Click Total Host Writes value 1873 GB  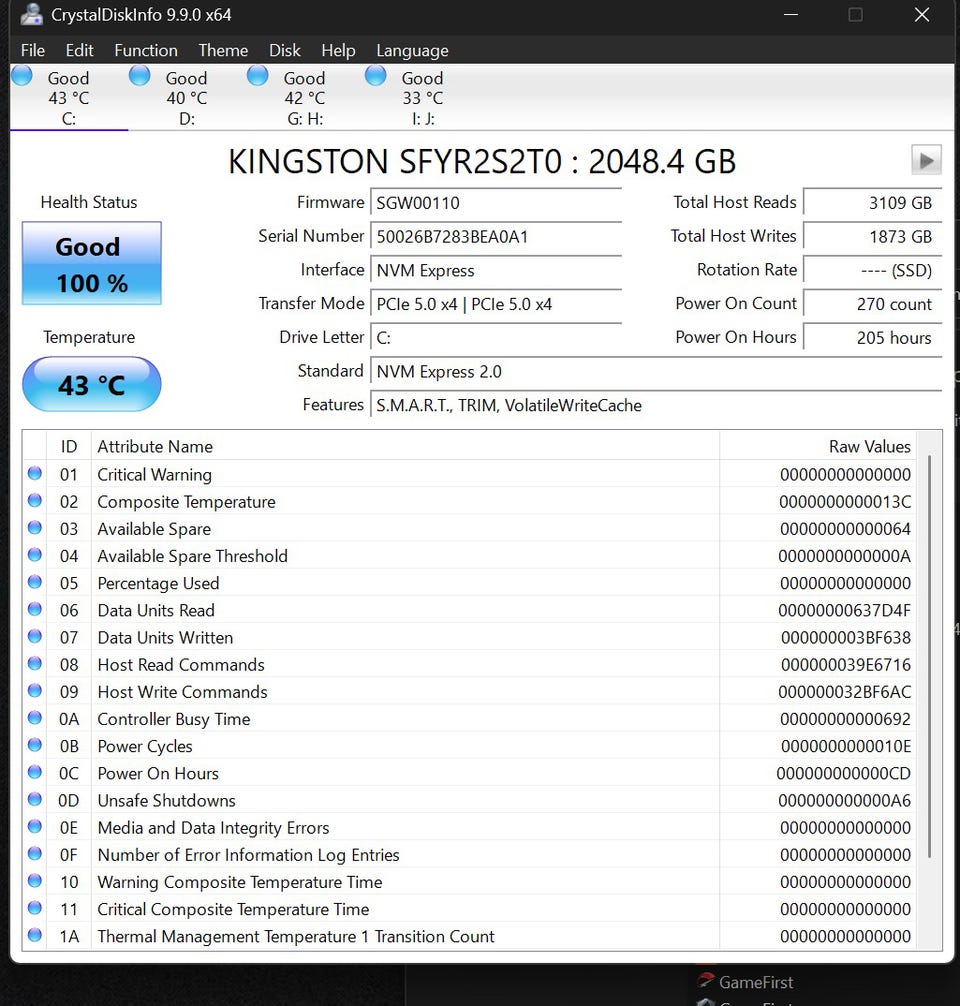872,237
